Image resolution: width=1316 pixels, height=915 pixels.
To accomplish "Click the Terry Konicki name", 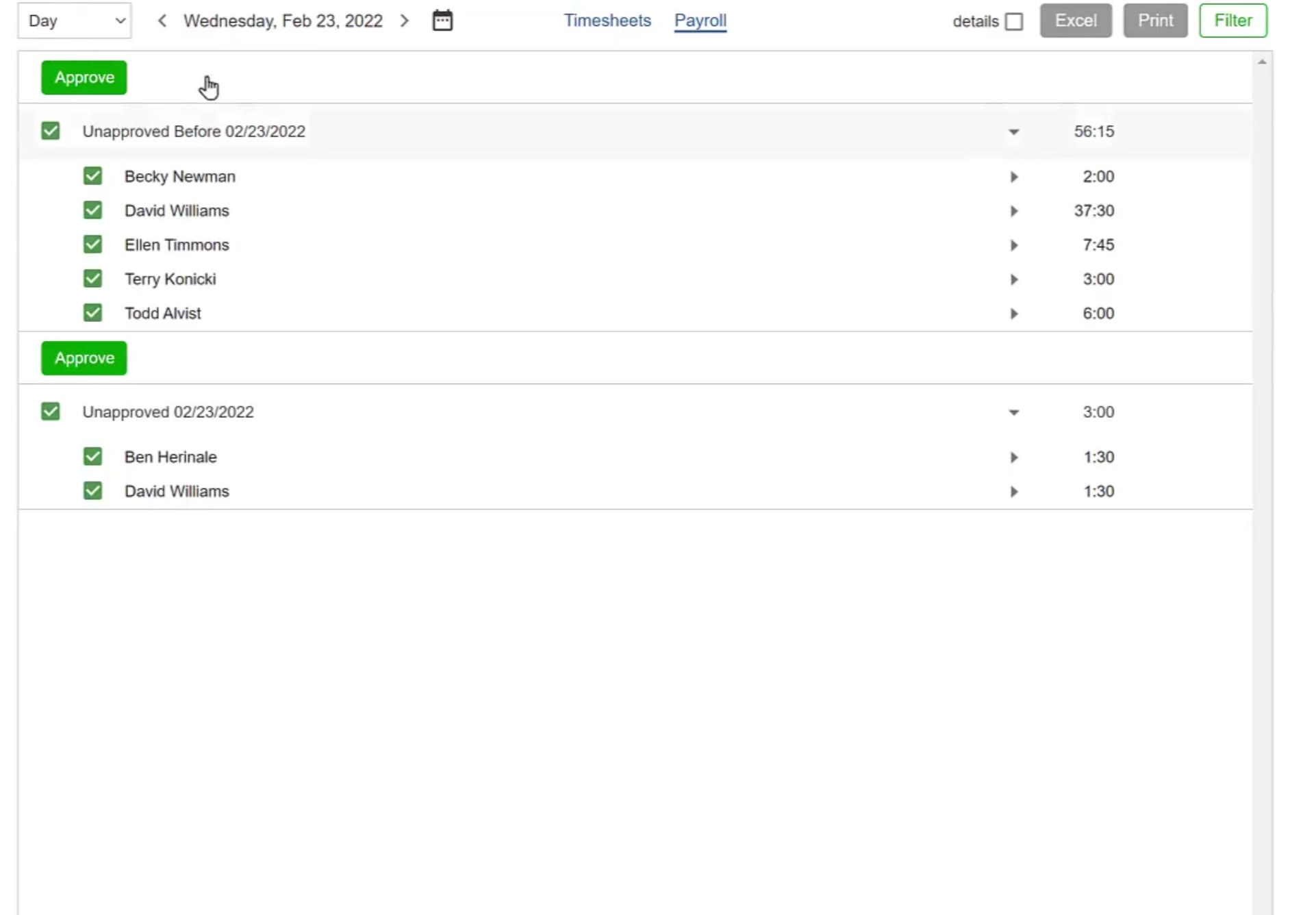I will [x=170, y=279].
